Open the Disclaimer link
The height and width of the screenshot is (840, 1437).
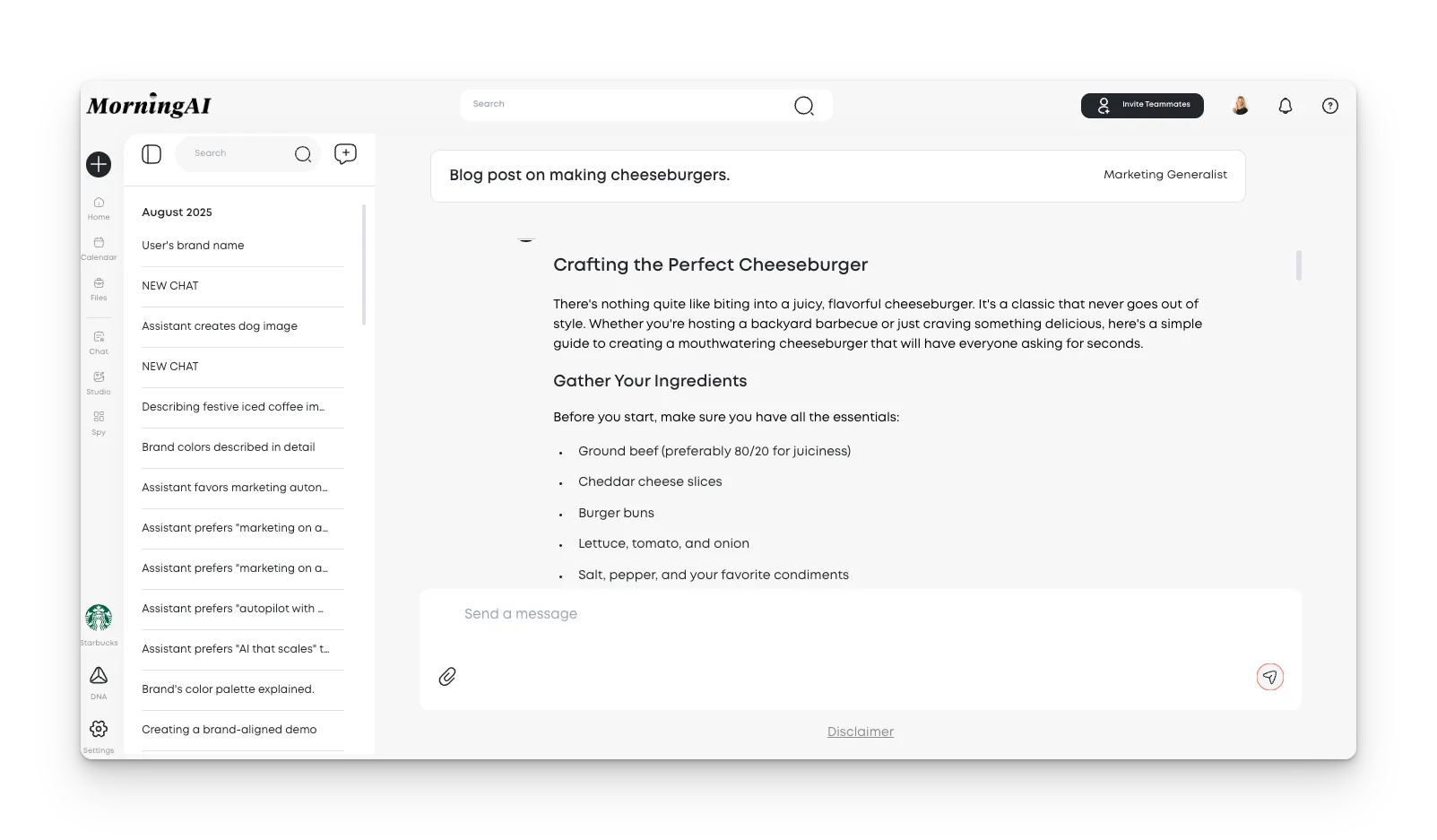pyautogui.click(x=860, y=732)
